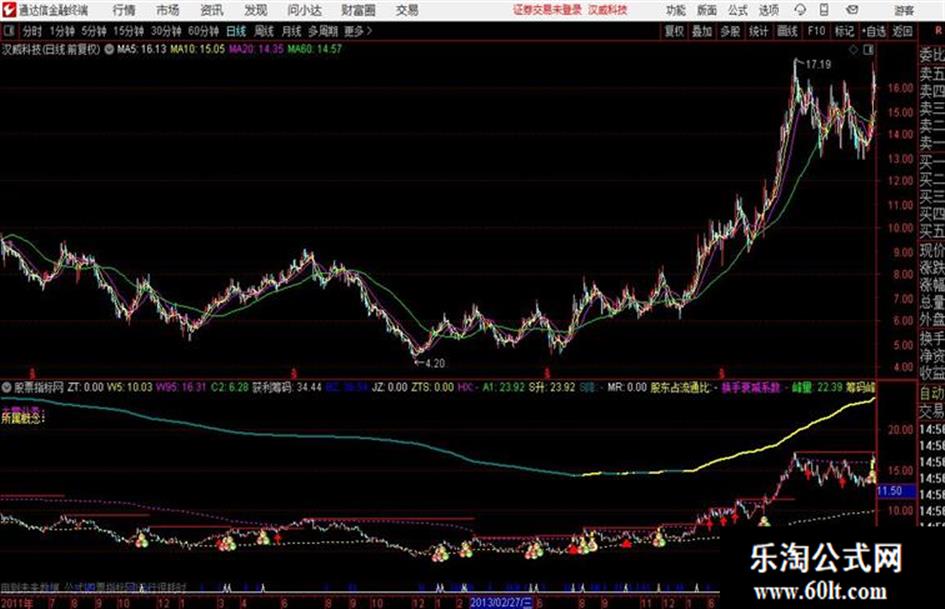
Task: Click the 汉威科技 title link
Action: click(608, 10)
